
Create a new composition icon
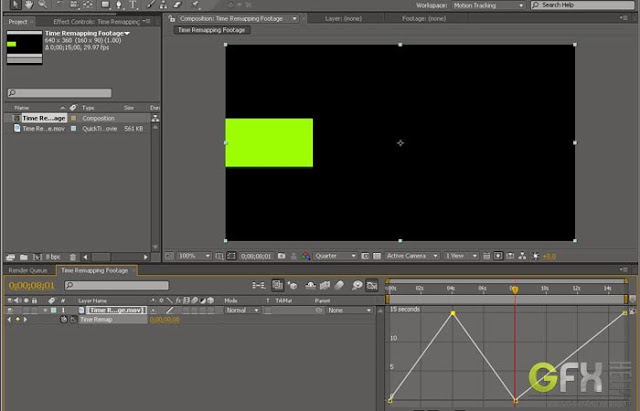(37, 257)
